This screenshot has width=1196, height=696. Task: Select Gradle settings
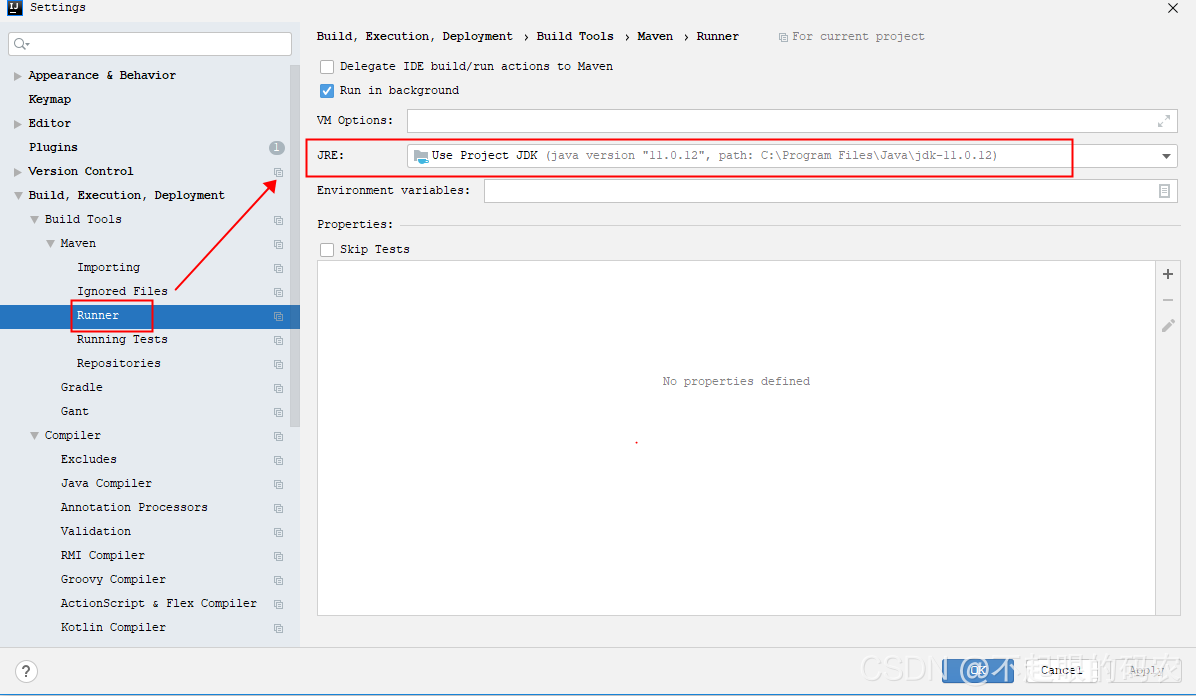coord(82,388)
